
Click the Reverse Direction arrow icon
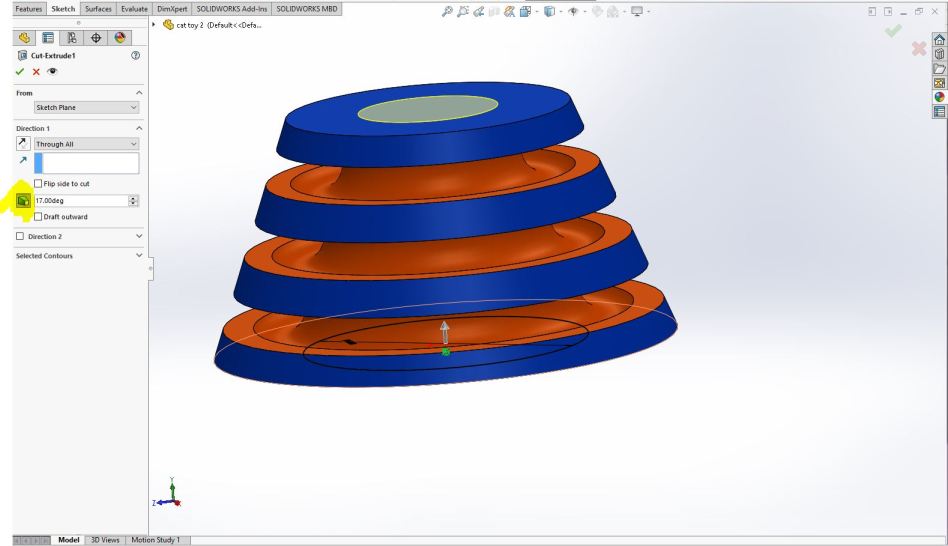pos(22,144)
